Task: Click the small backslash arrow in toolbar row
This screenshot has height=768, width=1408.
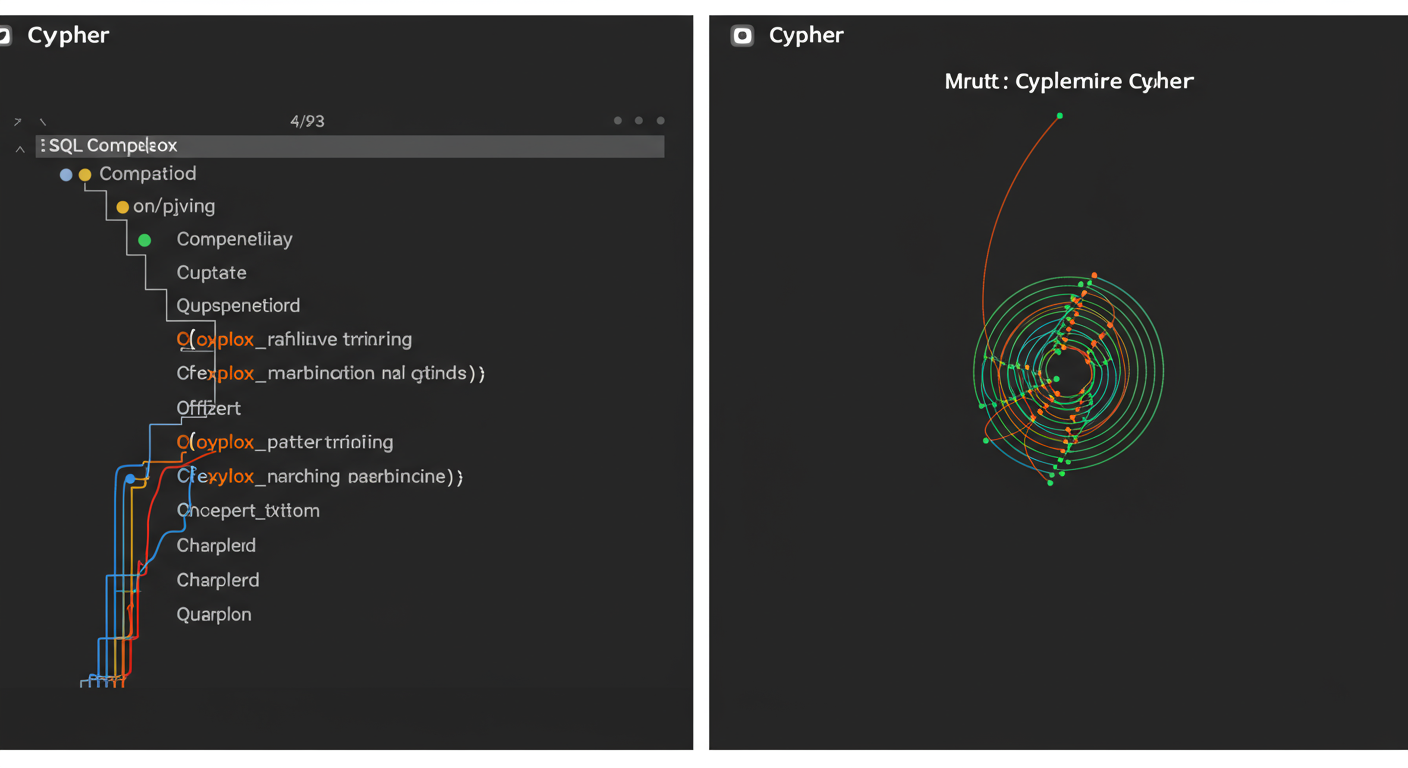Action: 42,122
